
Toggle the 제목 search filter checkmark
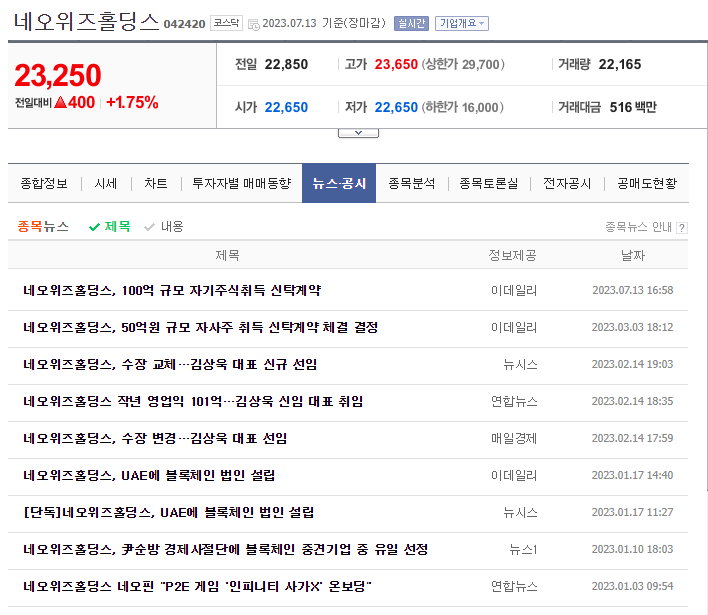[x=94, y=227]
